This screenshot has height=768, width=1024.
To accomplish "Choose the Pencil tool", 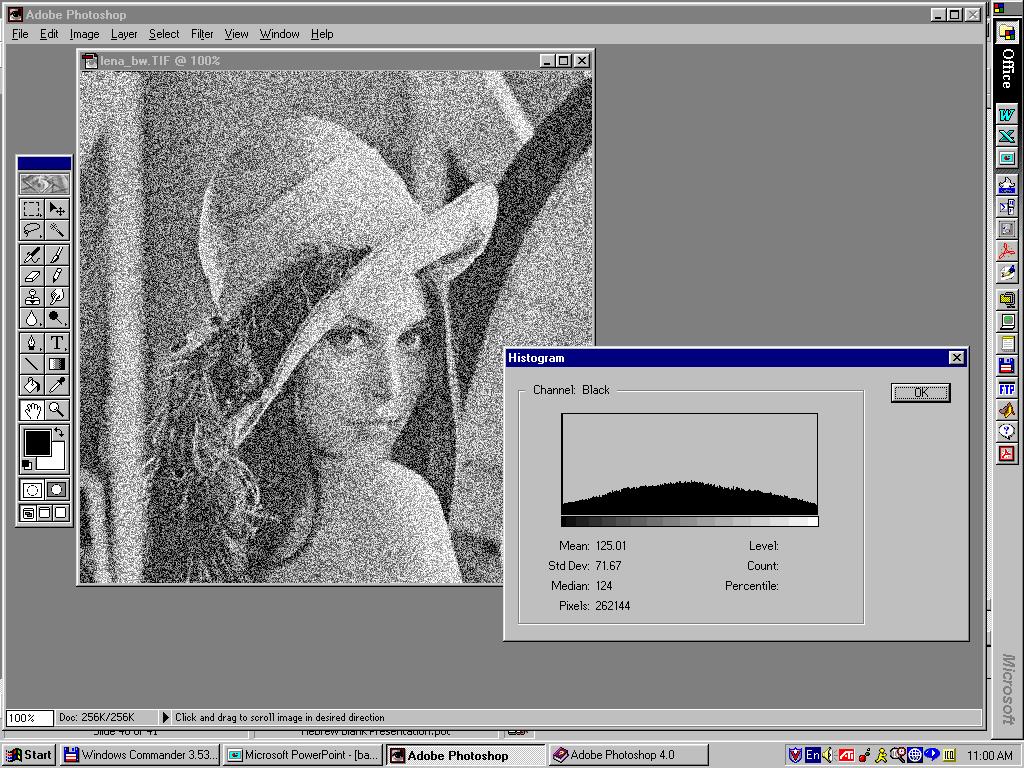I will click(x=57, y=276).
